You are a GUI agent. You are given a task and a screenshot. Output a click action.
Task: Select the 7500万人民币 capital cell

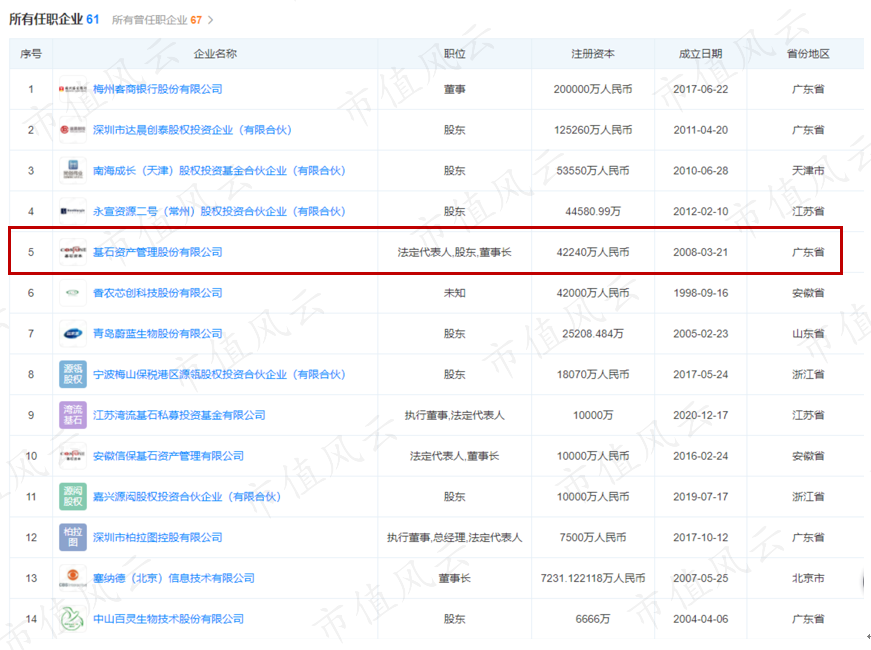(593, 537)
